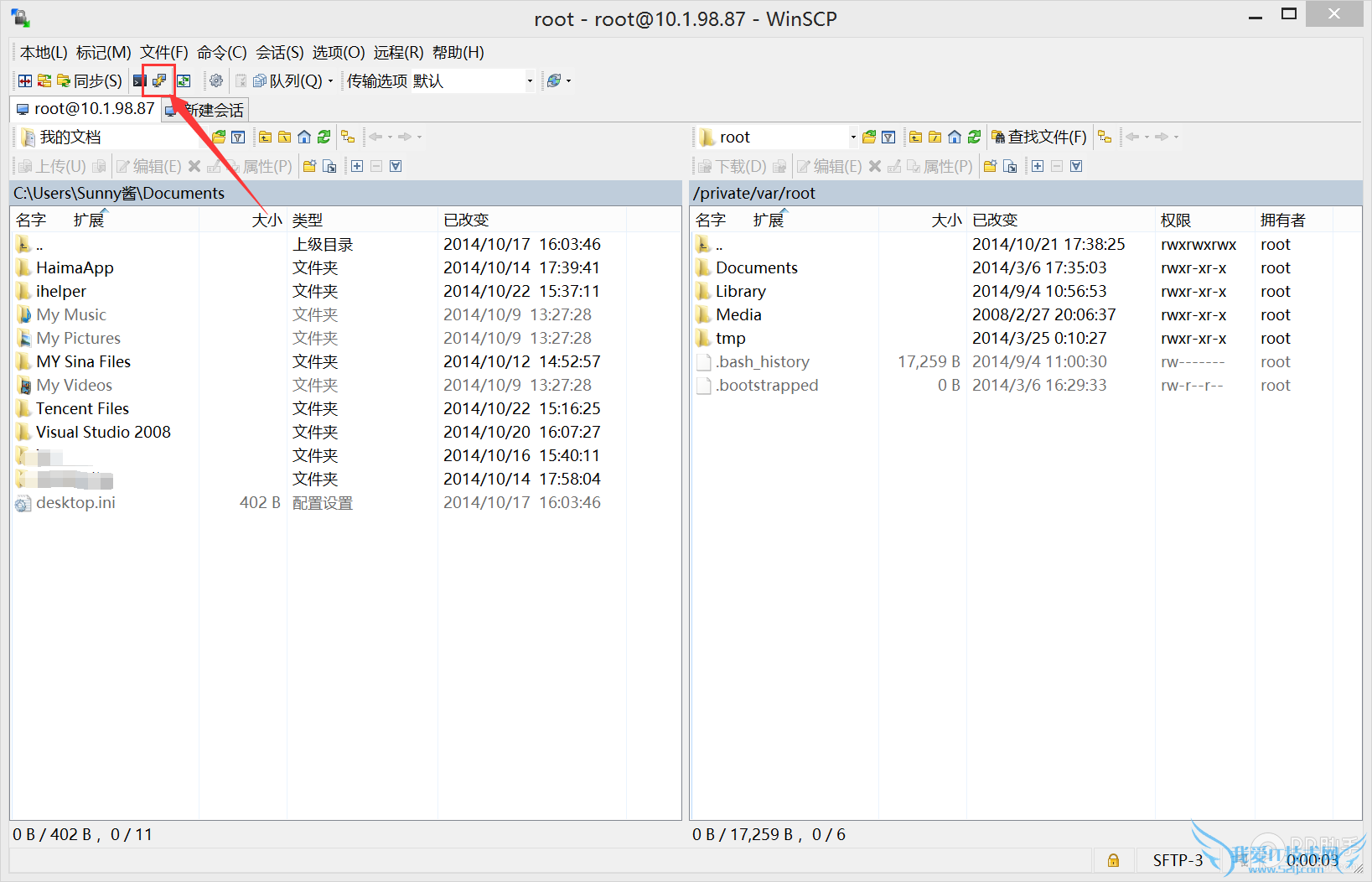Click the synchronize browsing icon in remote panel
Viewport: 1372px width, 882px height.
click(1105, 136)
